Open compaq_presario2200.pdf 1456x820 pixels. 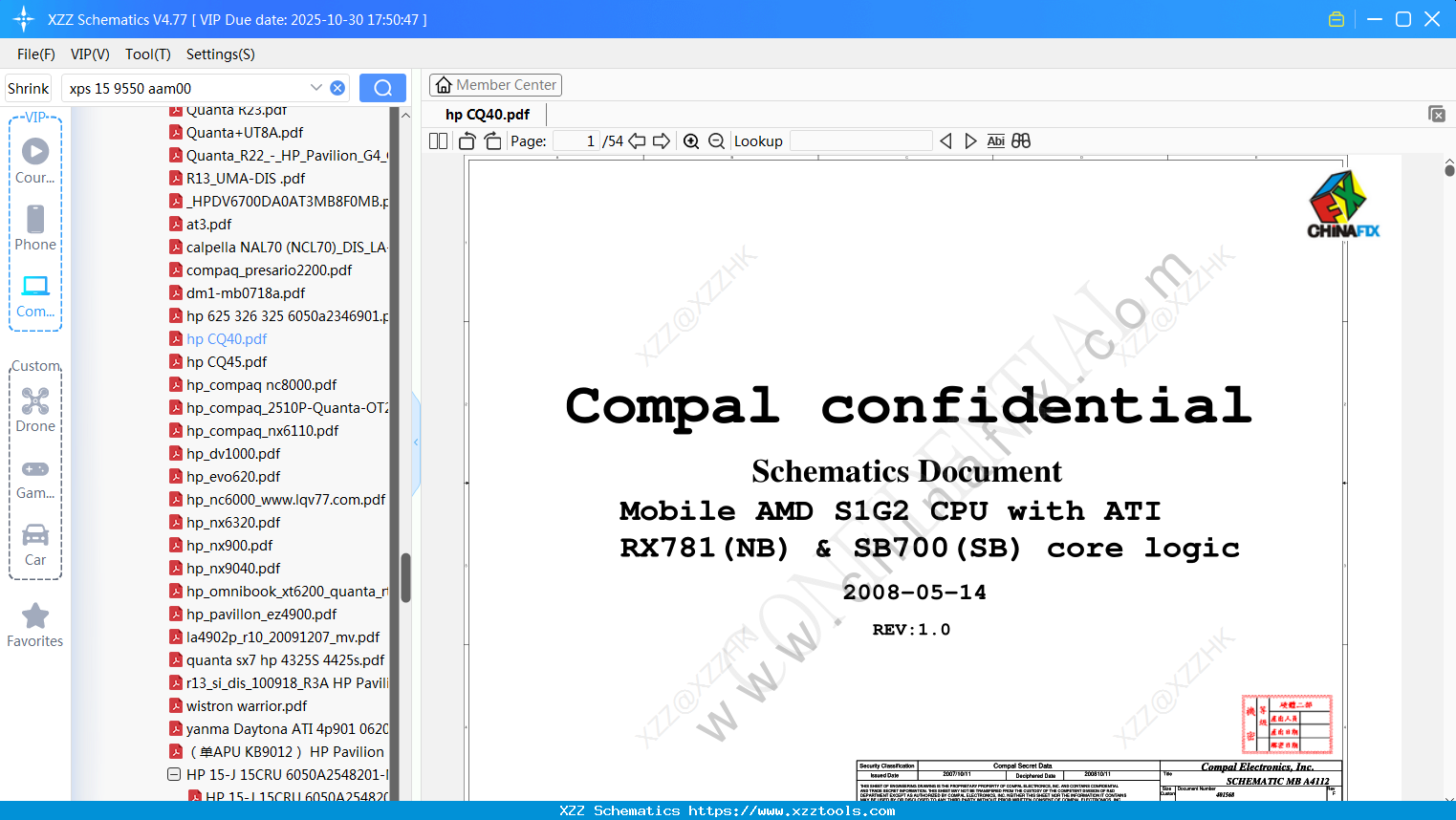pos(269,270)
